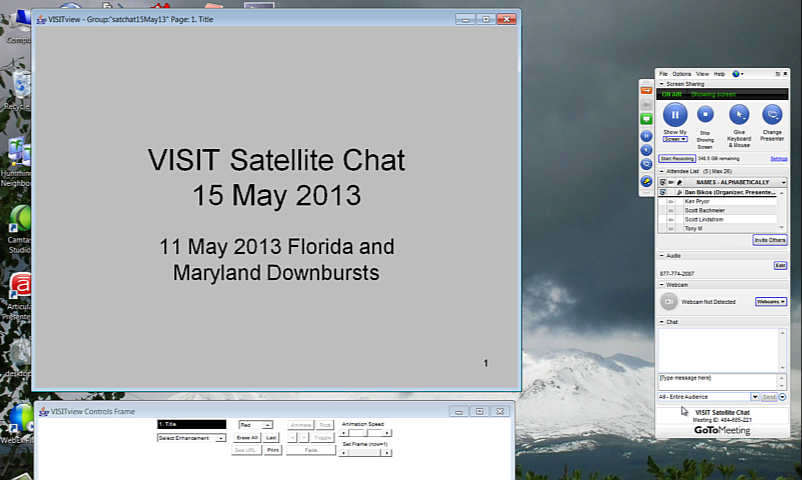This screenshot has width=802, height=480.
Task: Click the Invite Others button
Action: [769, 240]
